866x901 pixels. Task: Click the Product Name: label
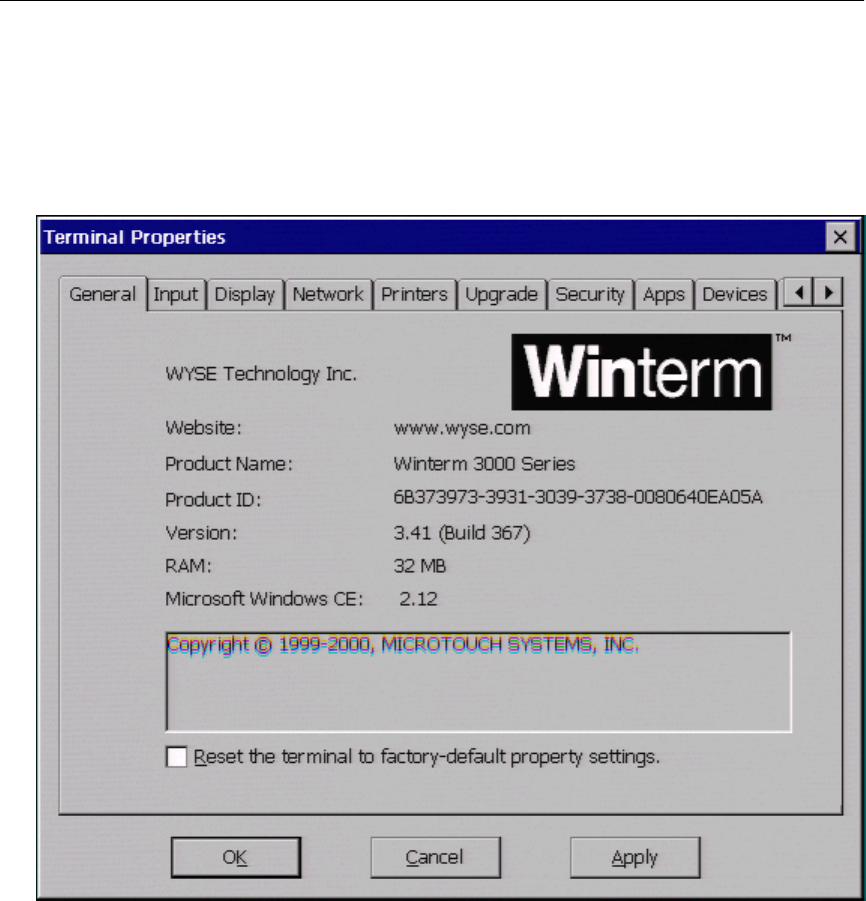pos(229,464)
